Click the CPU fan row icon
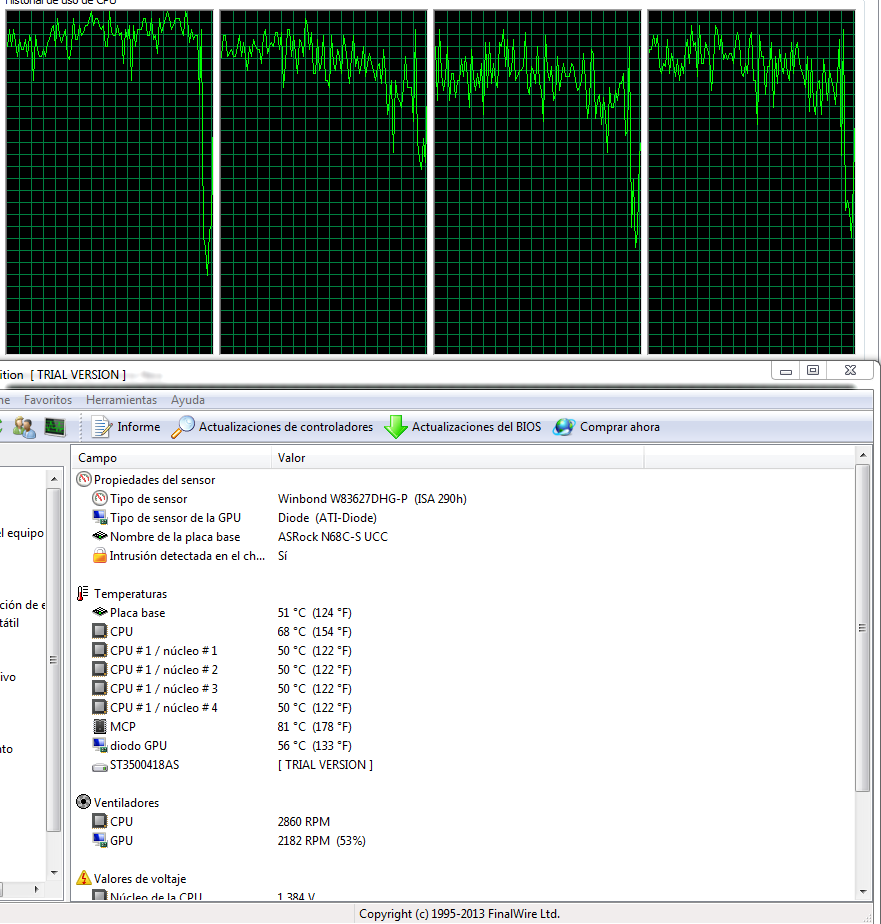This screenshot has width=881, height=924. [x=100, y=821]
